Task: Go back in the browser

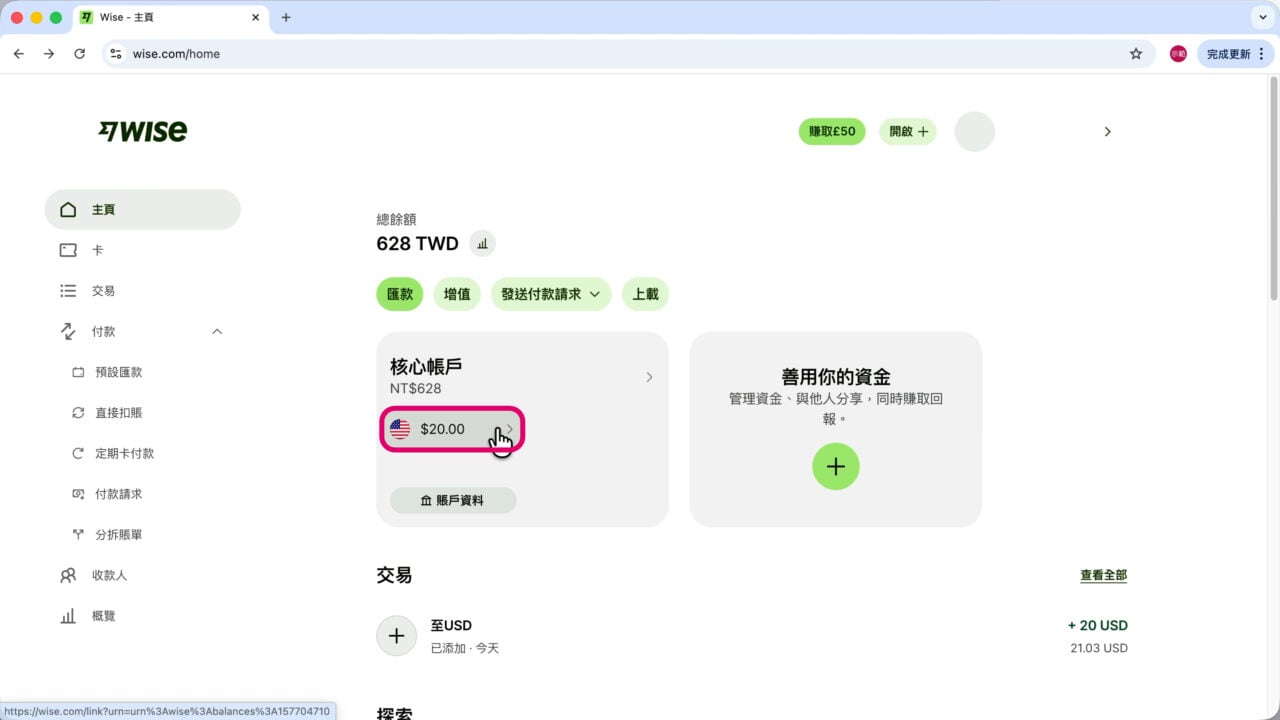Action: [18, 54]
